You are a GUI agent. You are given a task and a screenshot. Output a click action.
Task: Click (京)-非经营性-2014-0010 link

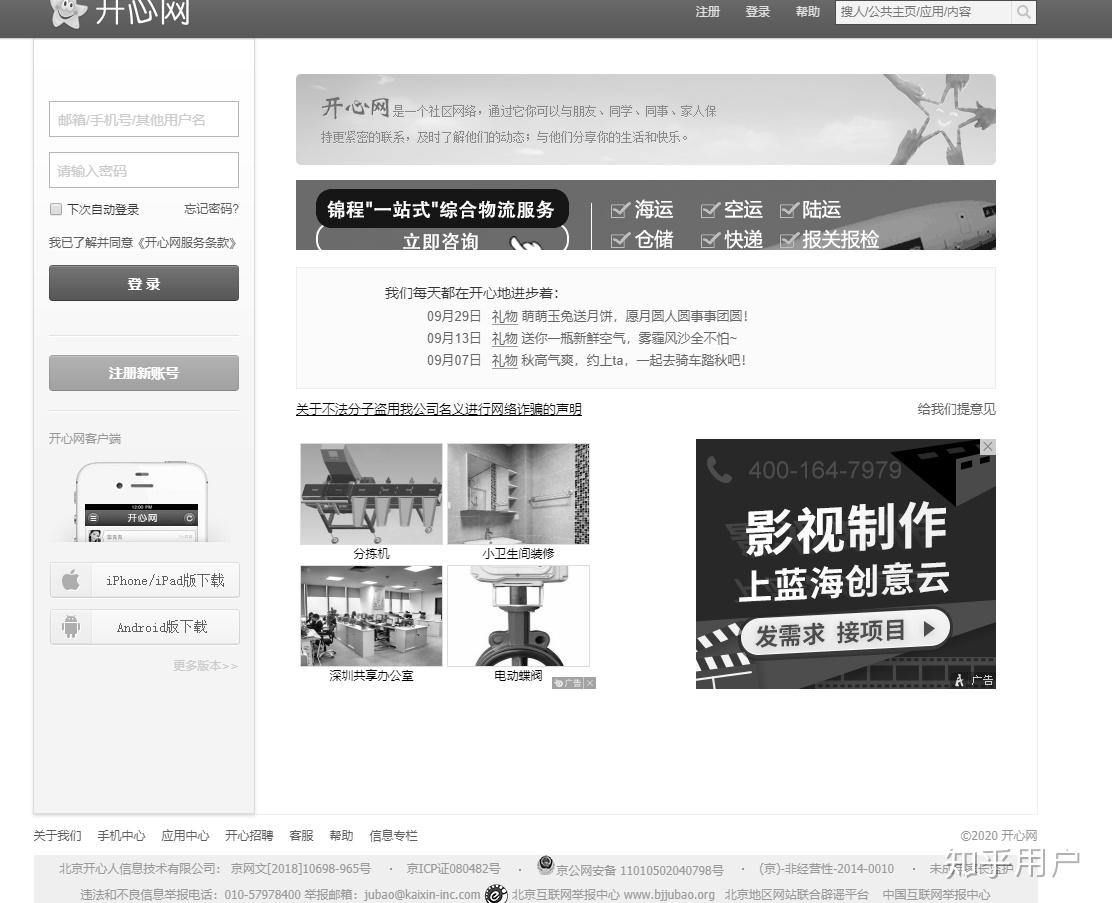tap(826, 869)
